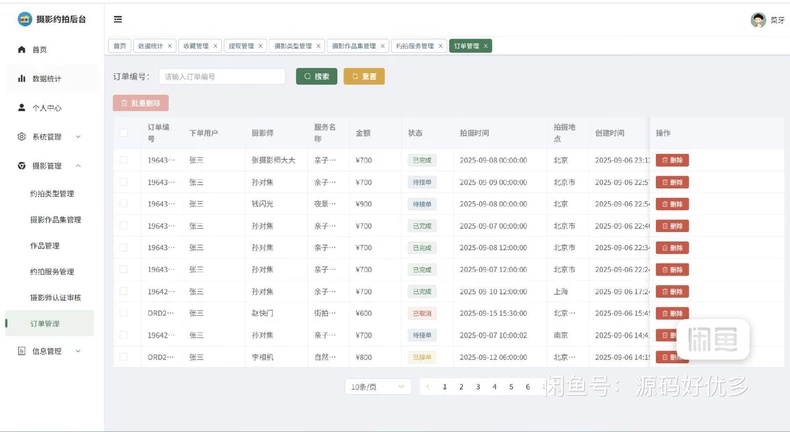
Task: Close the 数据统计 tab with its X
Action: pos(170,46)
